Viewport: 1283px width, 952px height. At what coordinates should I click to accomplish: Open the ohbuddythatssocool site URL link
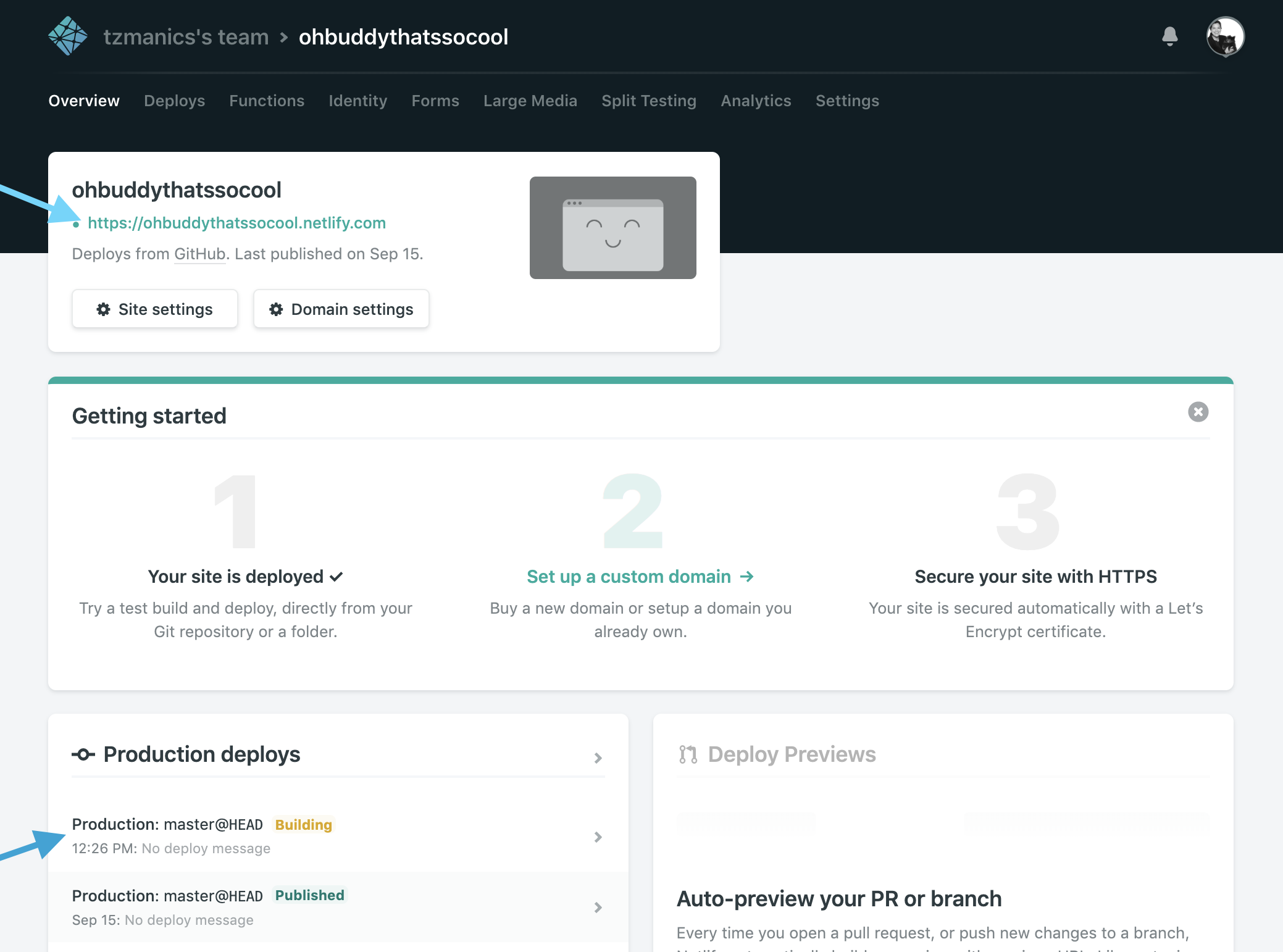coord(236,222)
